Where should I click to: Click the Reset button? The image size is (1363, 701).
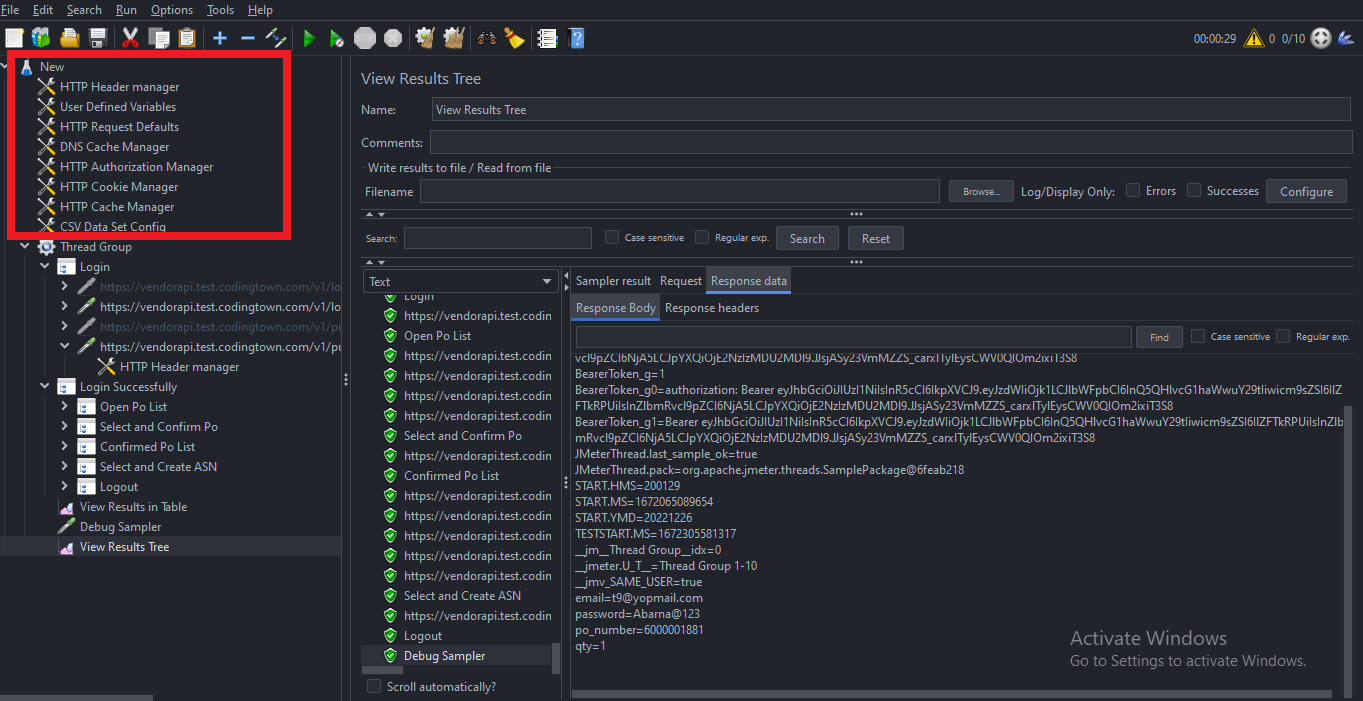[876, 238]
